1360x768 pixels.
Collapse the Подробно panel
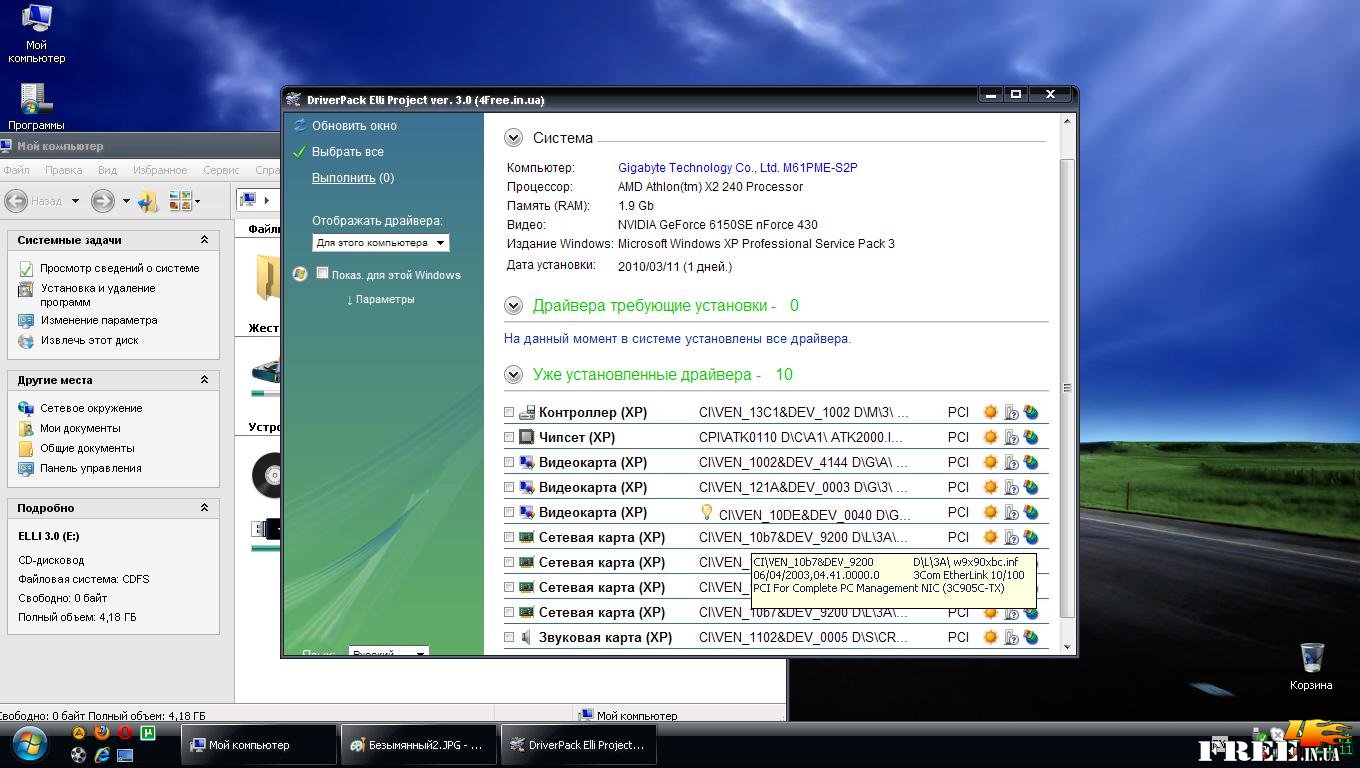204,508
